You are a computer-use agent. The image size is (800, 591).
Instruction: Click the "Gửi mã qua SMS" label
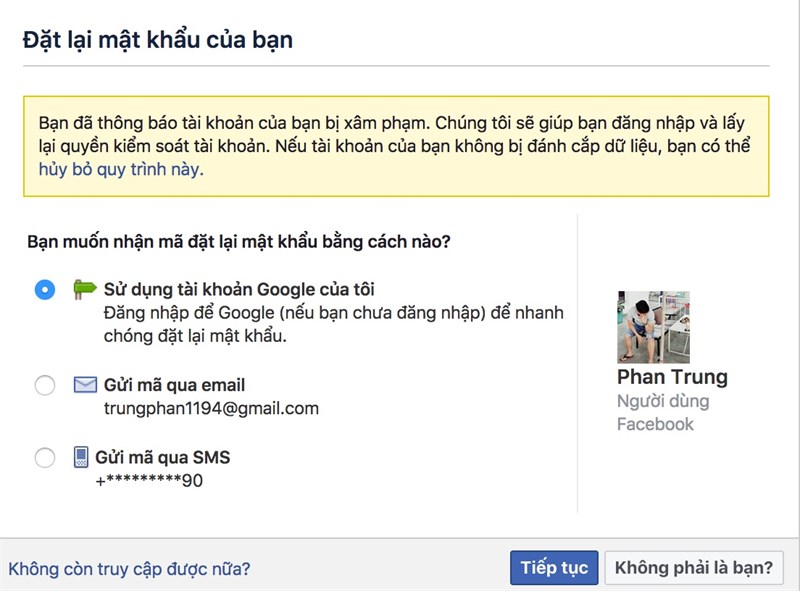click(162, 458)
